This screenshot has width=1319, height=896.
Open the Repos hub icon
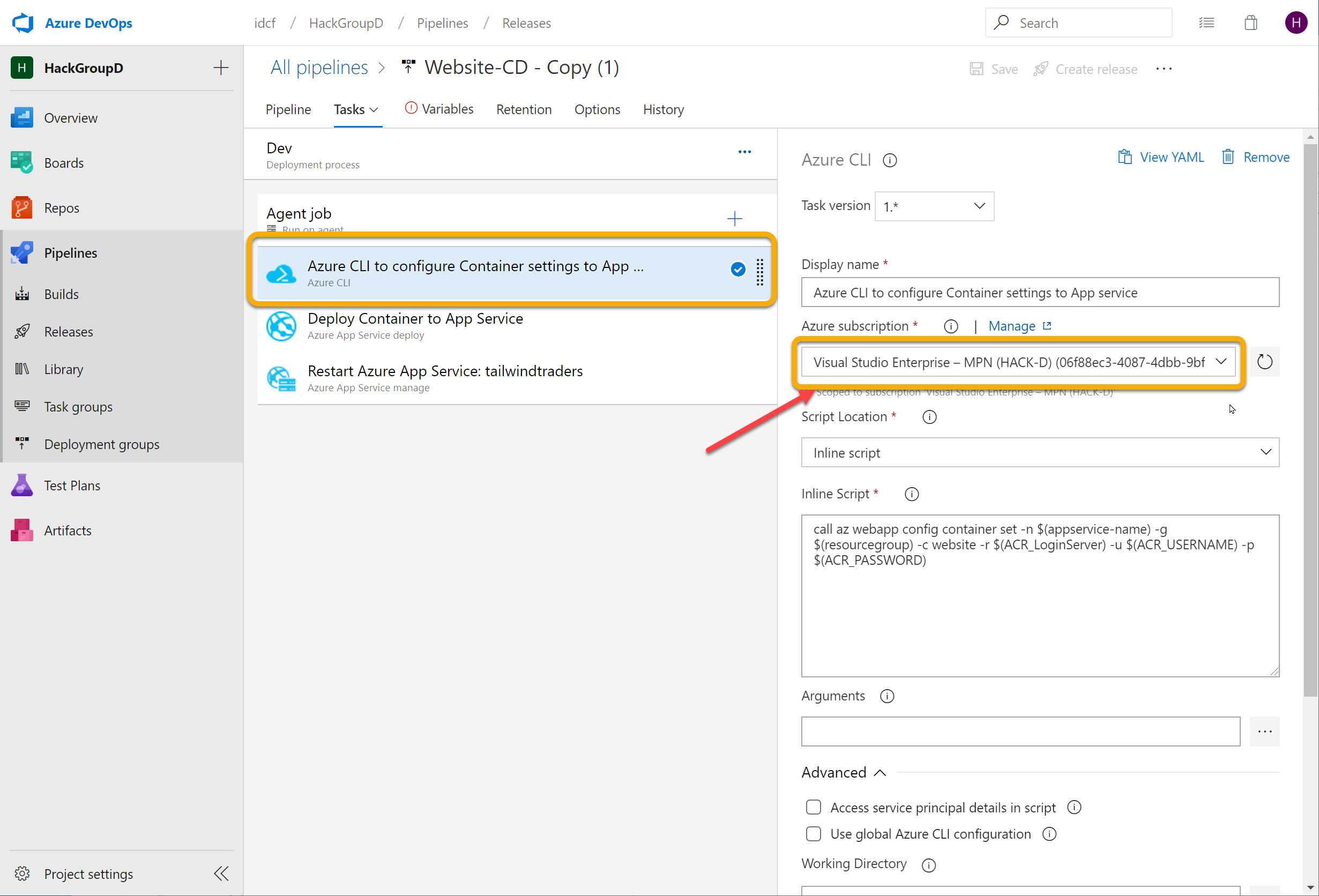21,208
